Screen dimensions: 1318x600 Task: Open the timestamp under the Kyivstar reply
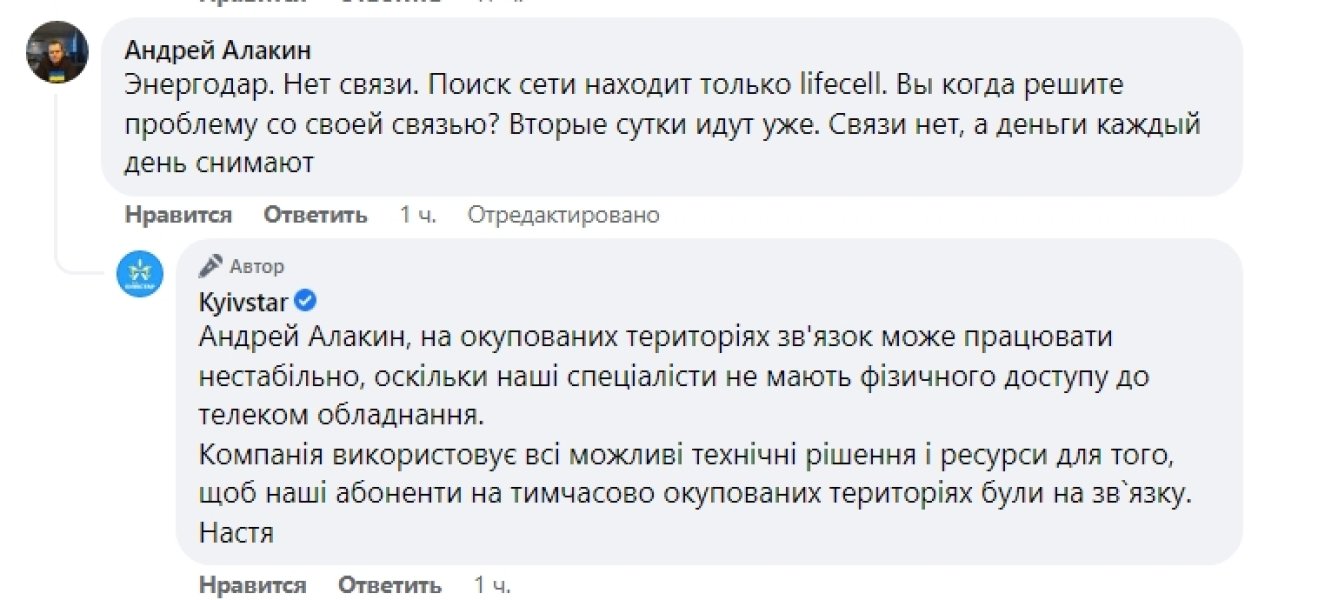point(492,584)
